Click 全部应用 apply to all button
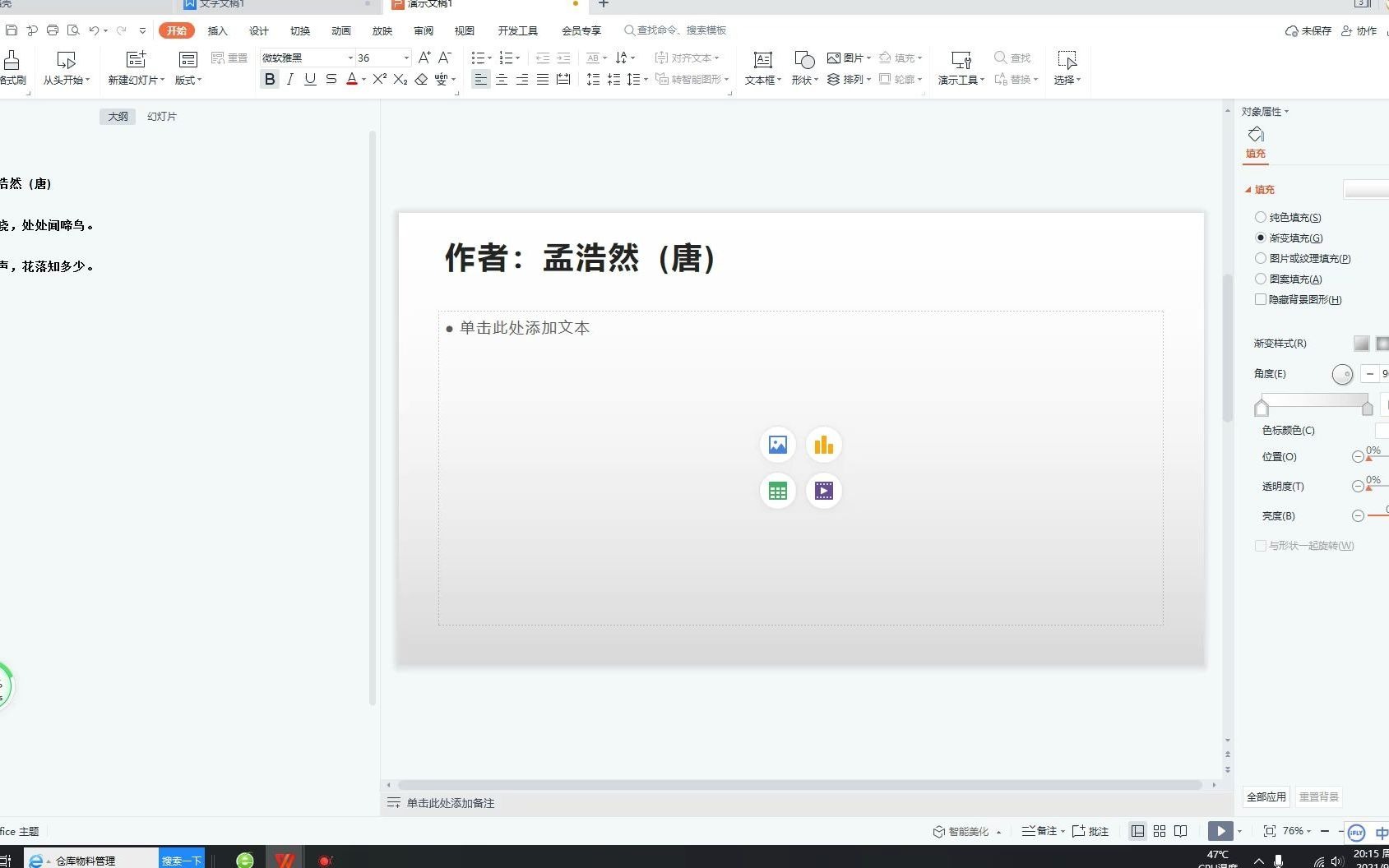Viewport: 1389px width, 868px height. coord(1266,796)
